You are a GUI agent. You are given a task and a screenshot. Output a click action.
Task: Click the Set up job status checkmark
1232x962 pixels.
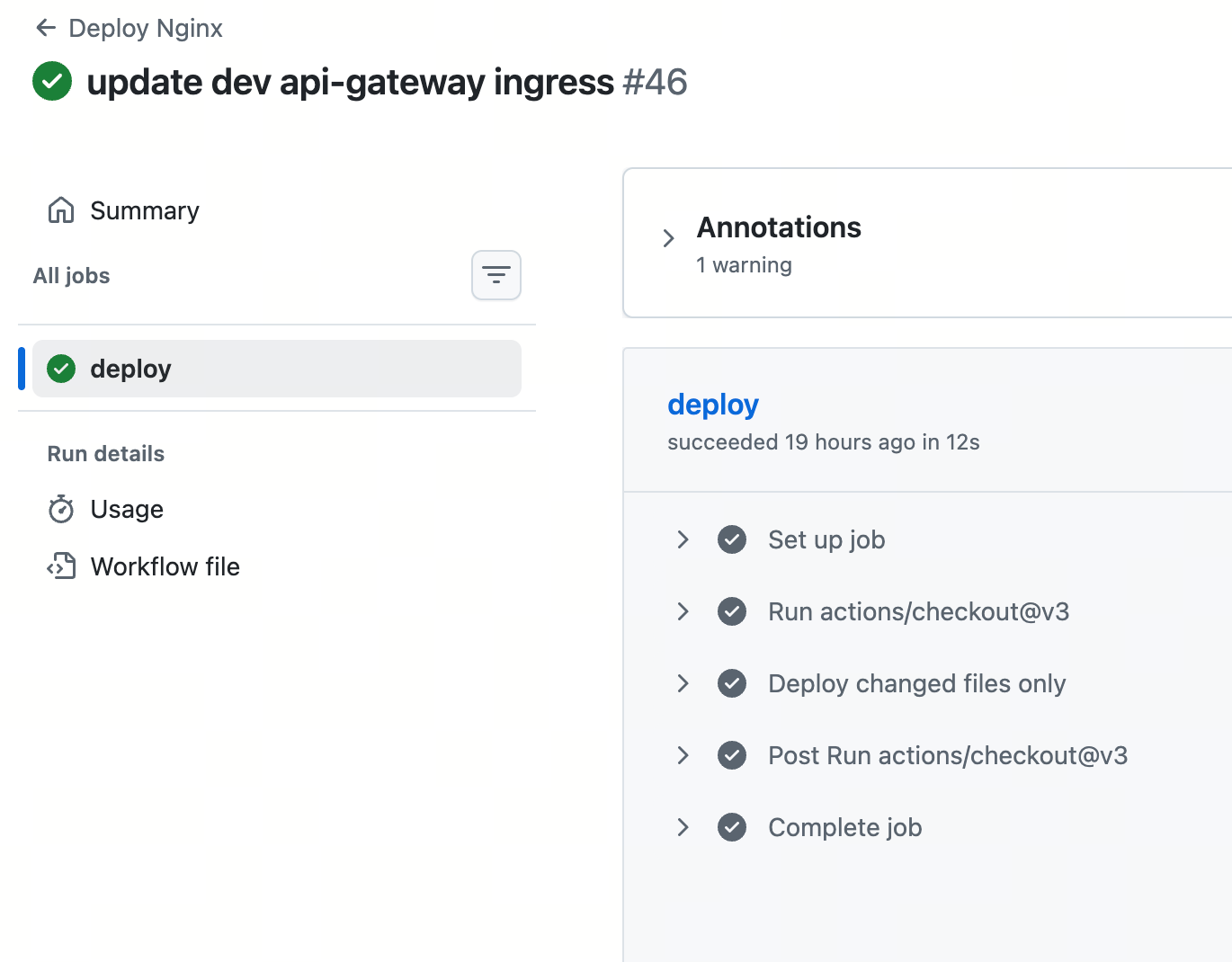coord(732,539)
